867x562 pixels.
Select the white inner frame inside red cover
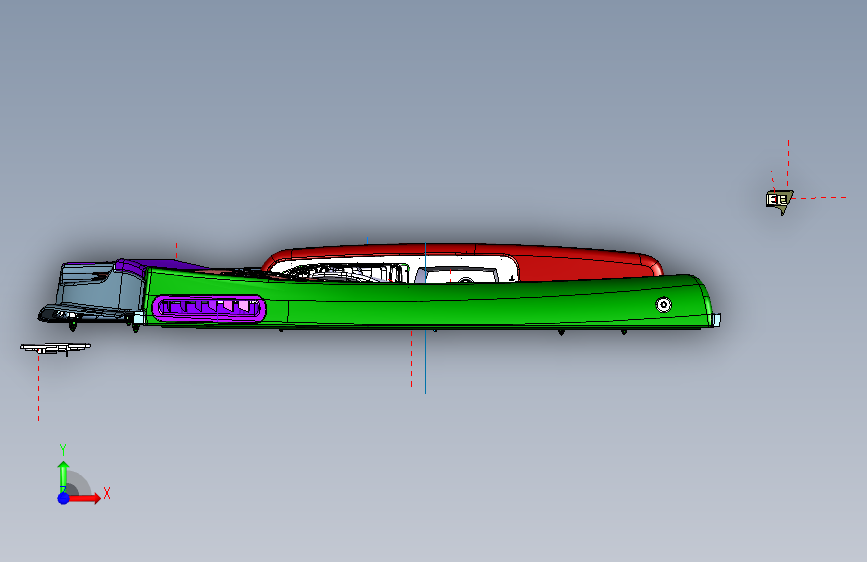pos(393,269)
